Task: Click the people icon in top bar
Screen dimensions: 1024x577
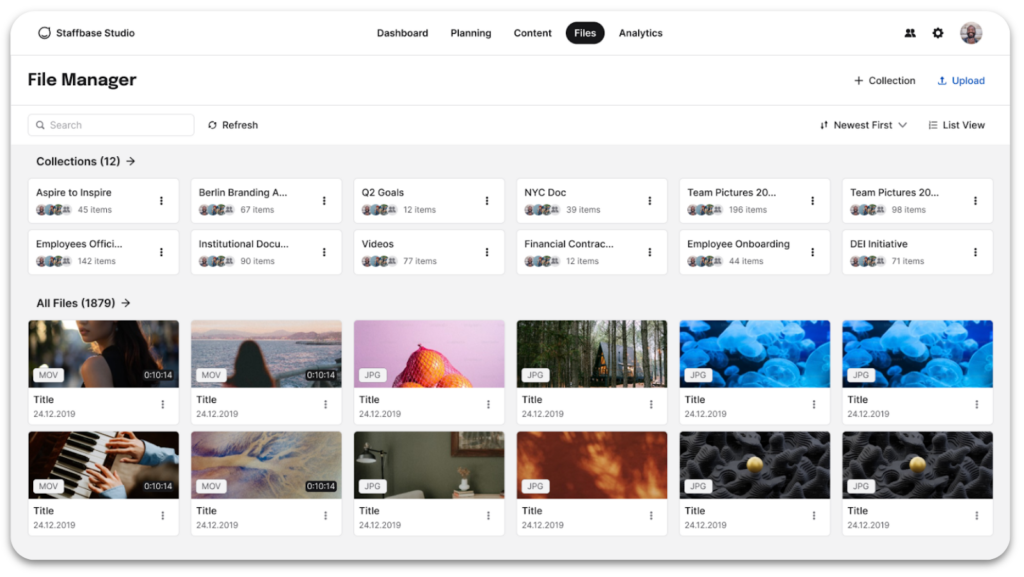Action: click(x=909, y=33)
